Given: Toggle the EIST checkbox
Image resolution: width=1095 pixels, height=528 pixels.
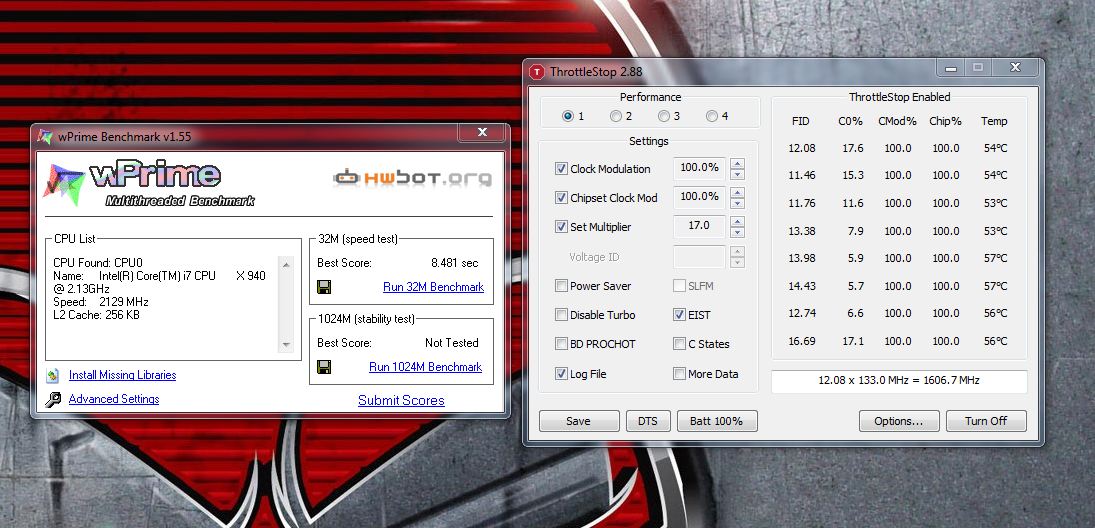Looking at the screenshot, I should pos(679,314).
